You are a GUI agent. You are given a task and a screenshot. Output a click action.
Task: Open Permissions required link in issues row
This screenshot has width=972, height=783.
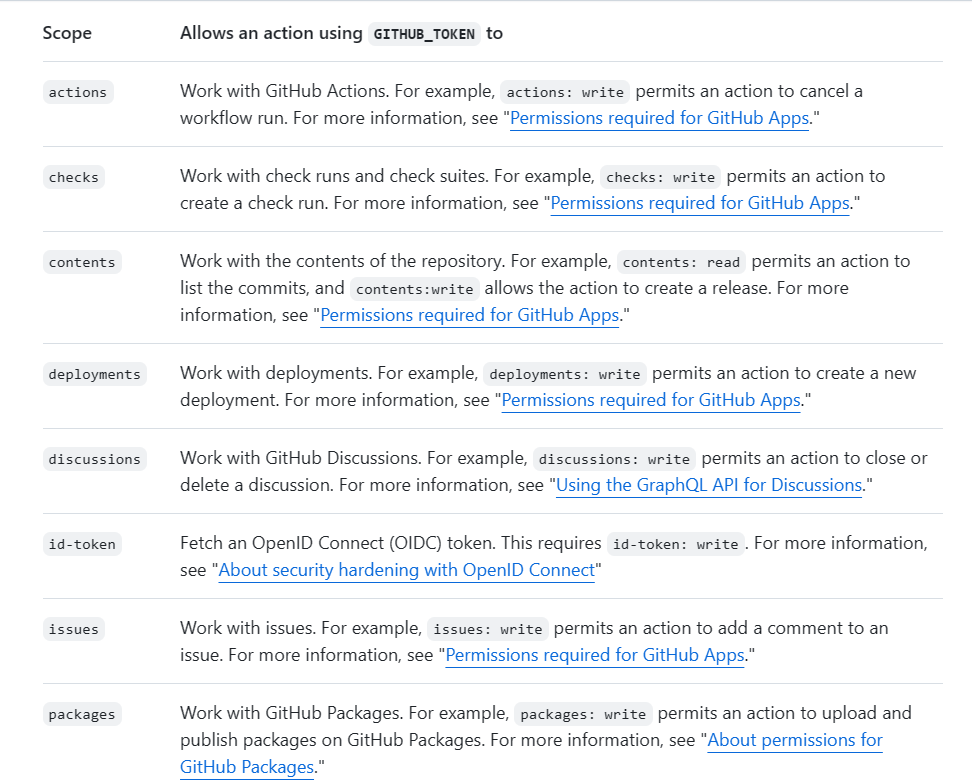point(594,655)
